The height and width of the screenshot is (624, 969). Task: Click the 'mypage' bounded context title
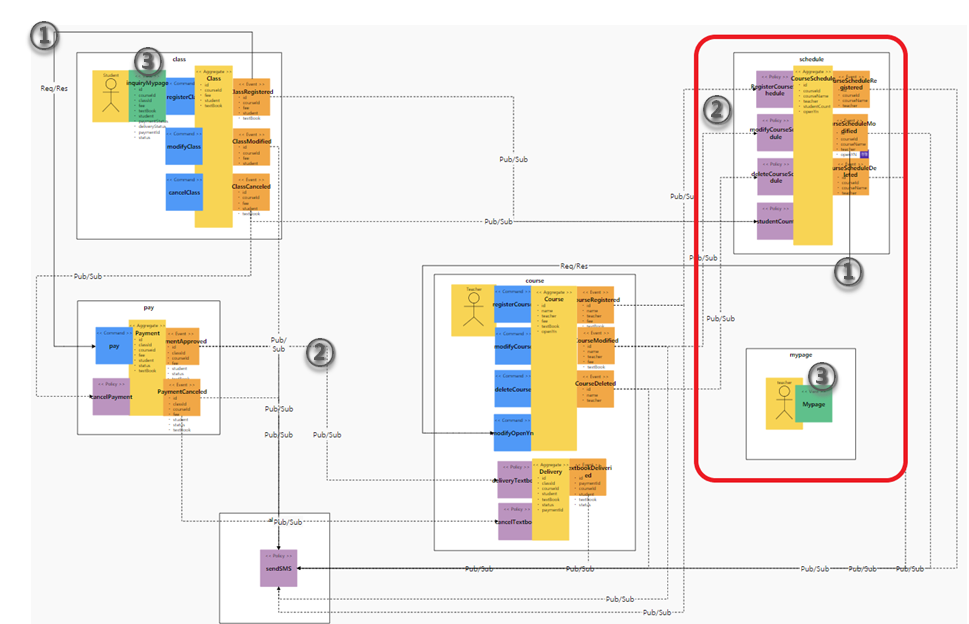point(801,355)
